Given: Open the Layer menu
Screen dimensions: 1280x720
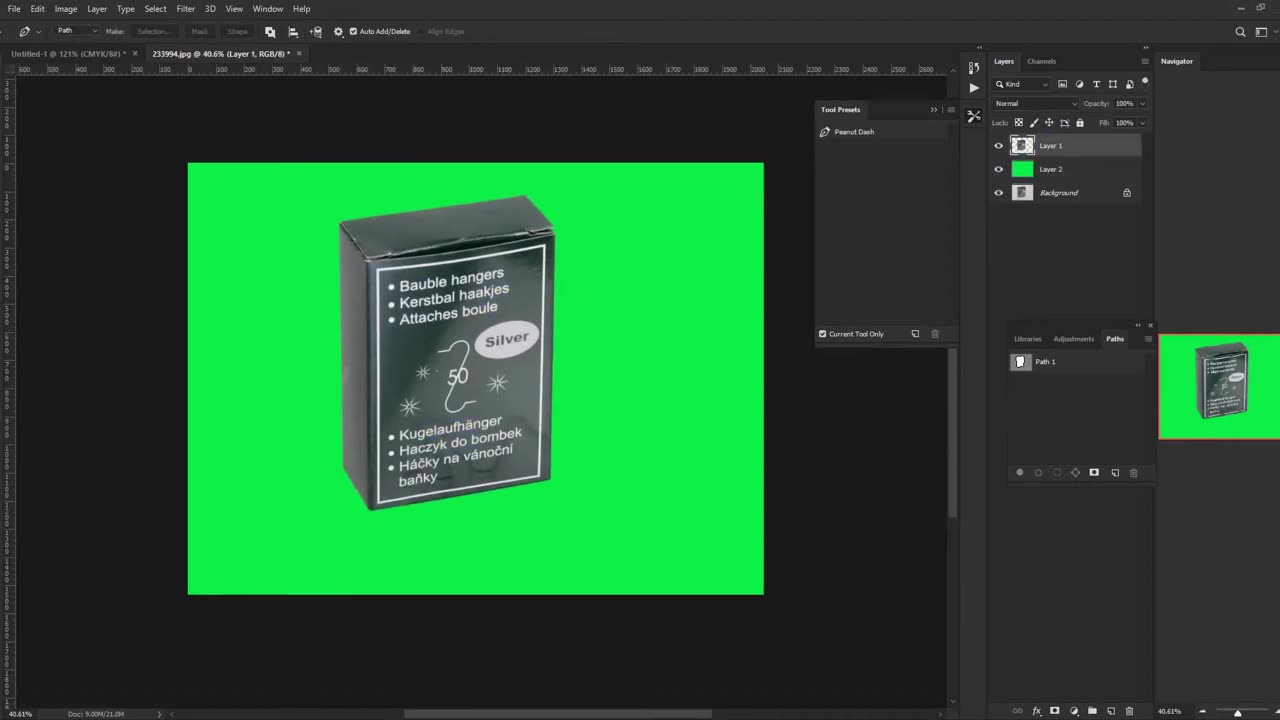Looking at the screenshot, I should 97,9.
